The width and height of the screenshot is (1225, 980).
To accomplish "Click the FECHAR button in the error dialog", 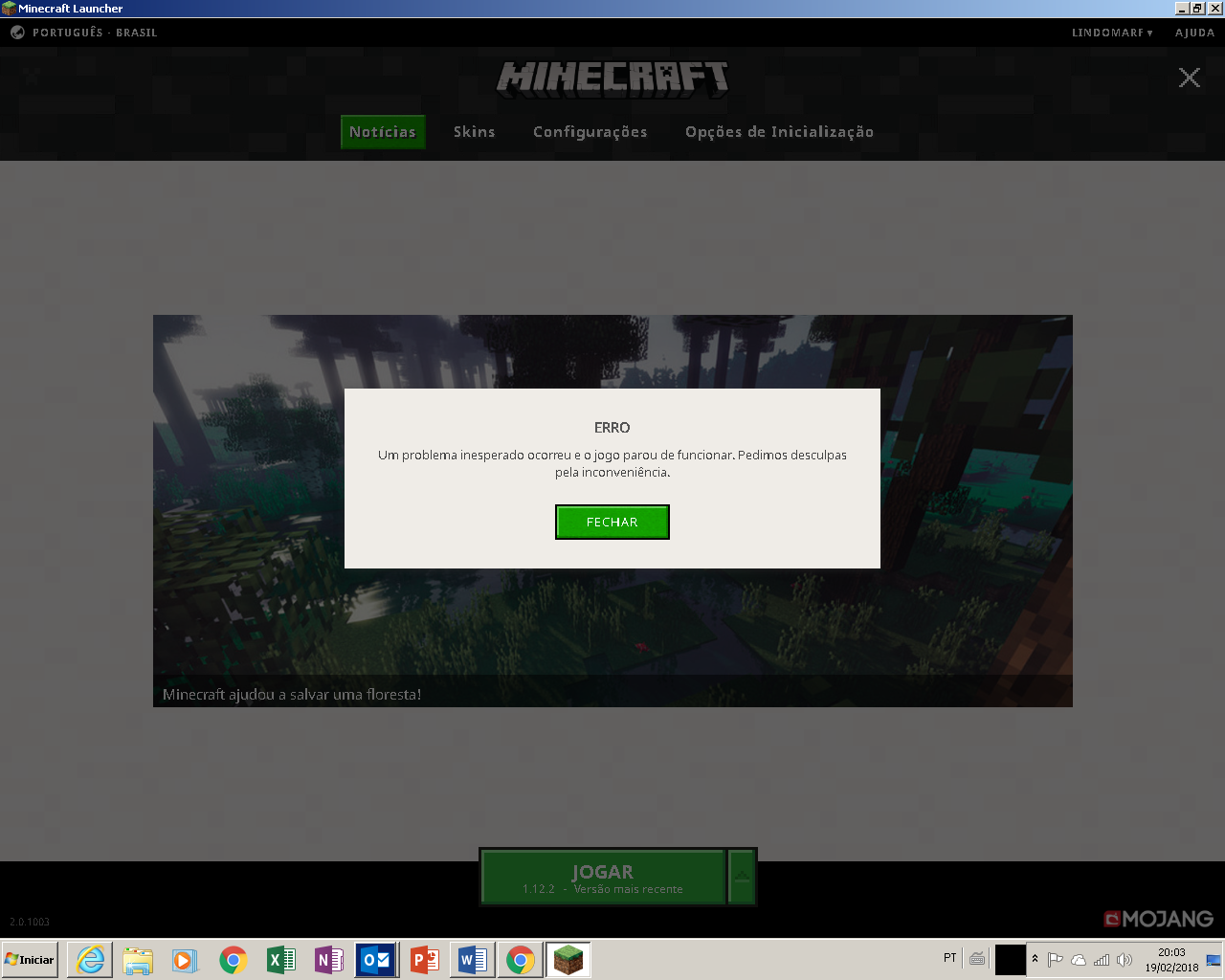I will [612, 522].
